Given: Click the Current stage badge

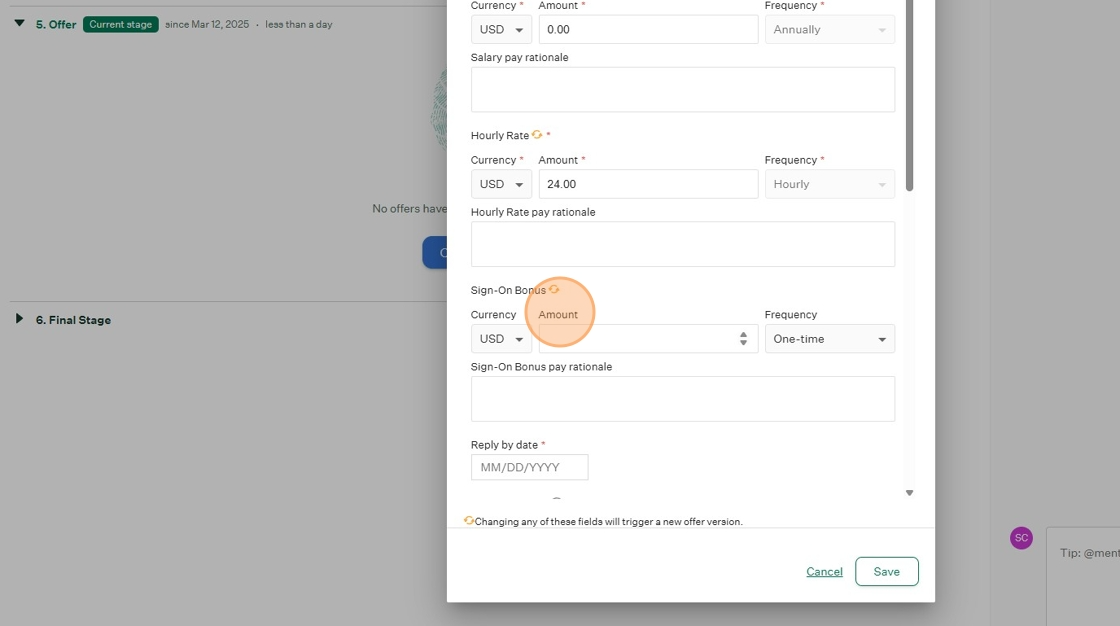Looking at the screenshot, I should point(121,24).
